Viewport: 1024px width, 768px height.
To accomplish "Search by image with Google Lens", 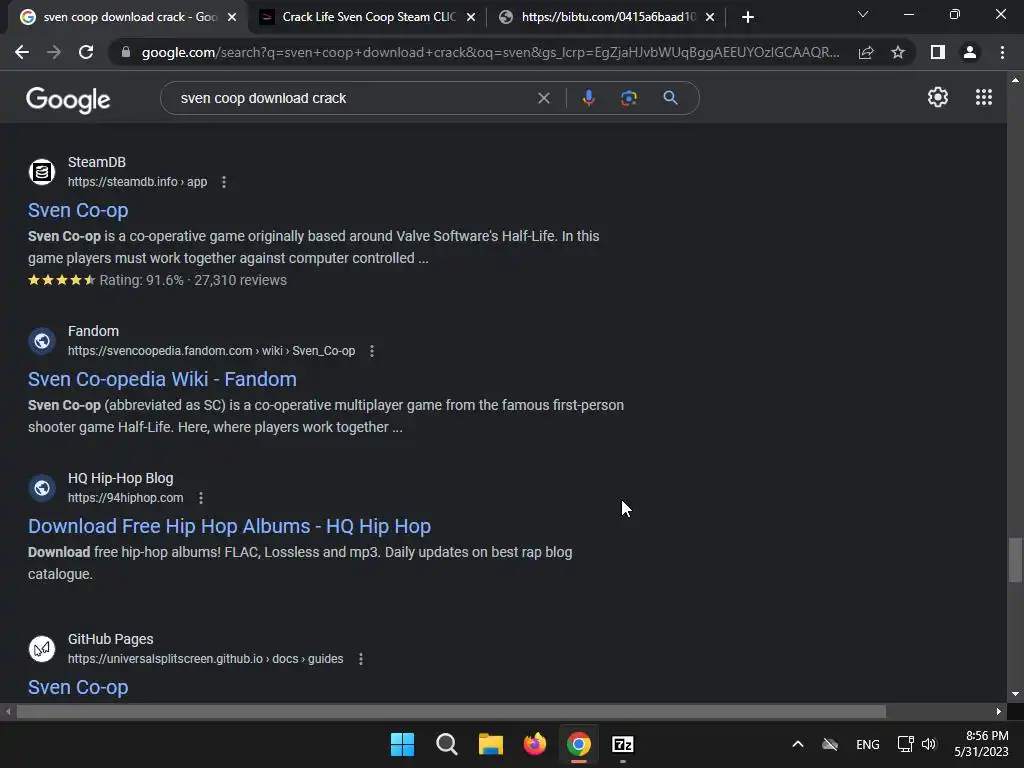I will click(x=628, y=98).
